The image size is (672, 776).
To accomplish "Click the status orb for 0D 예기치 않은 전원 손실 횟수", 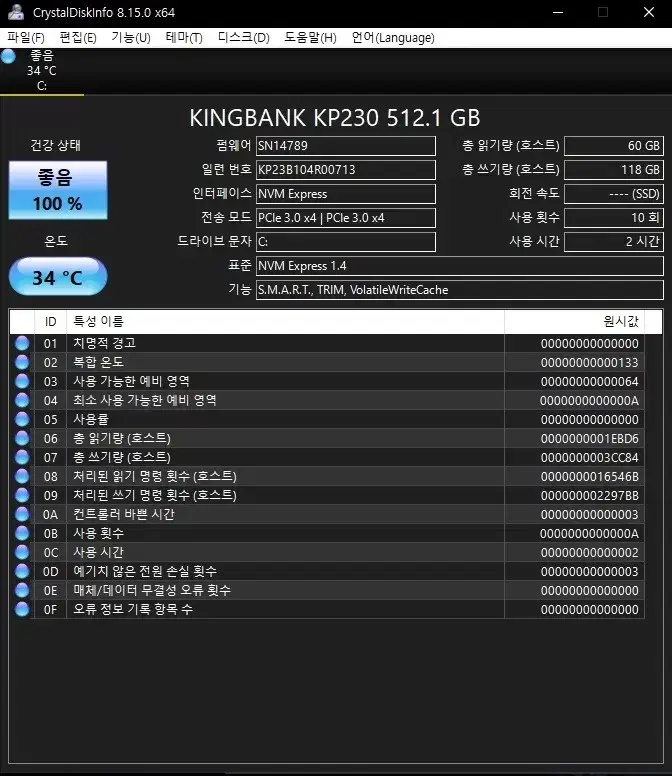I will pos(22,571).
